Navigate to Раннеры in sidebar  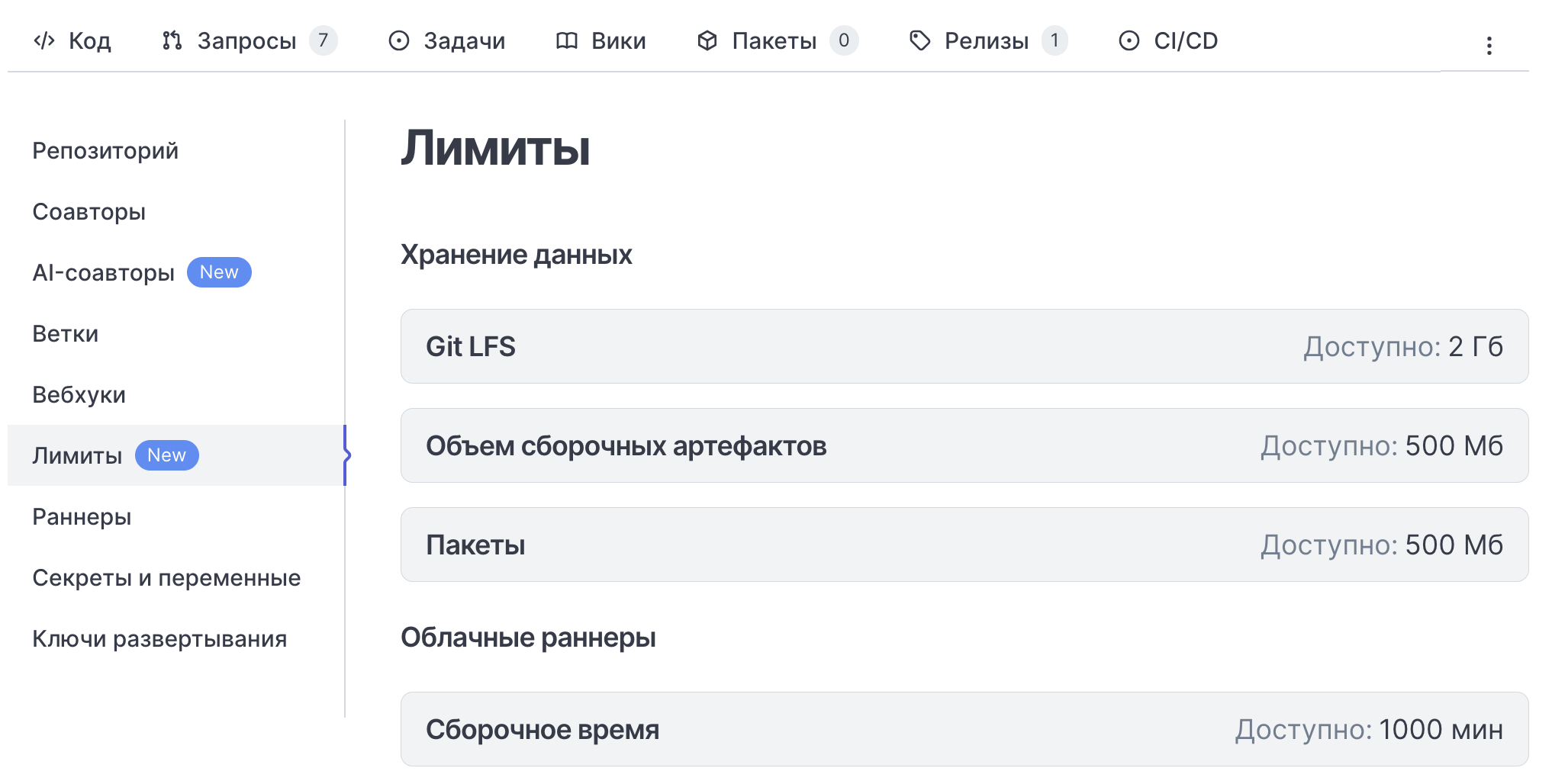click(x=82, y=517)
